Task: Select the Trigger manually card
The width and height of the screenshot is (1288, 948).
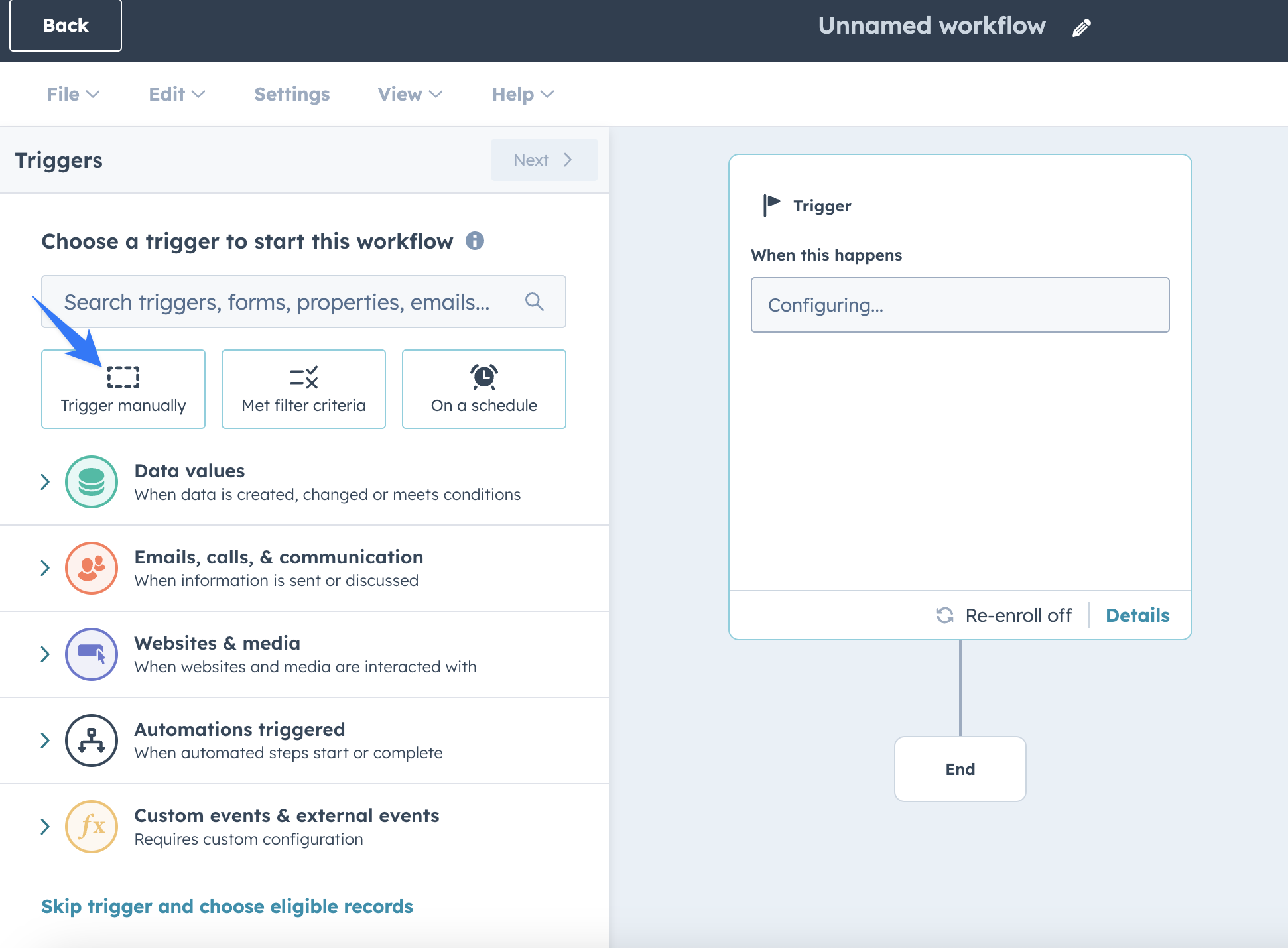Action: click(x=123, y=389)
